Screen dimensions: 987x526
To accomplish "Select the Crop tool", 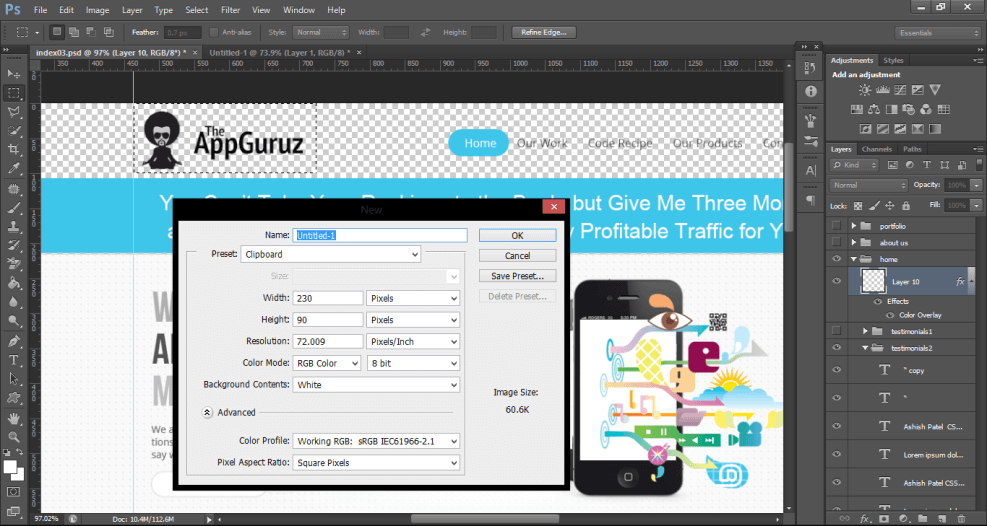I will click(x=13, y=149).
